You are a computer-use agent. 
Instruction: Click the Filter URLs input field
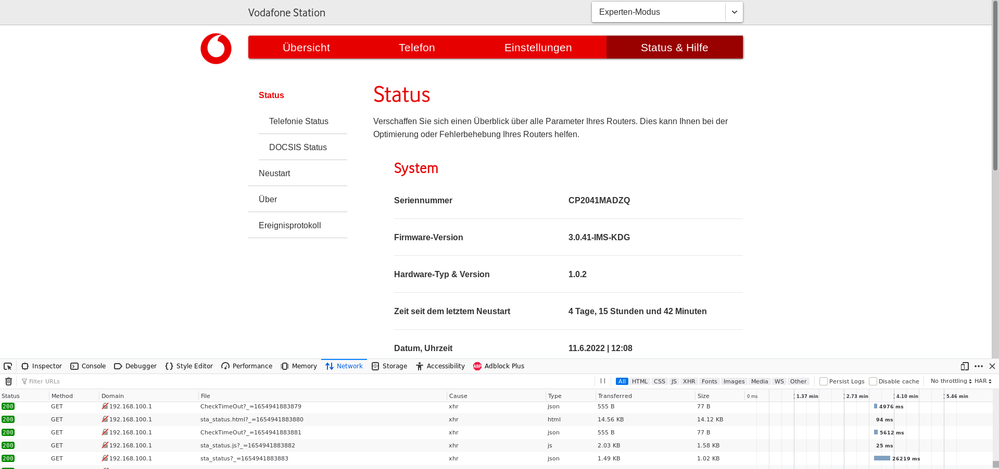(306, 381)
